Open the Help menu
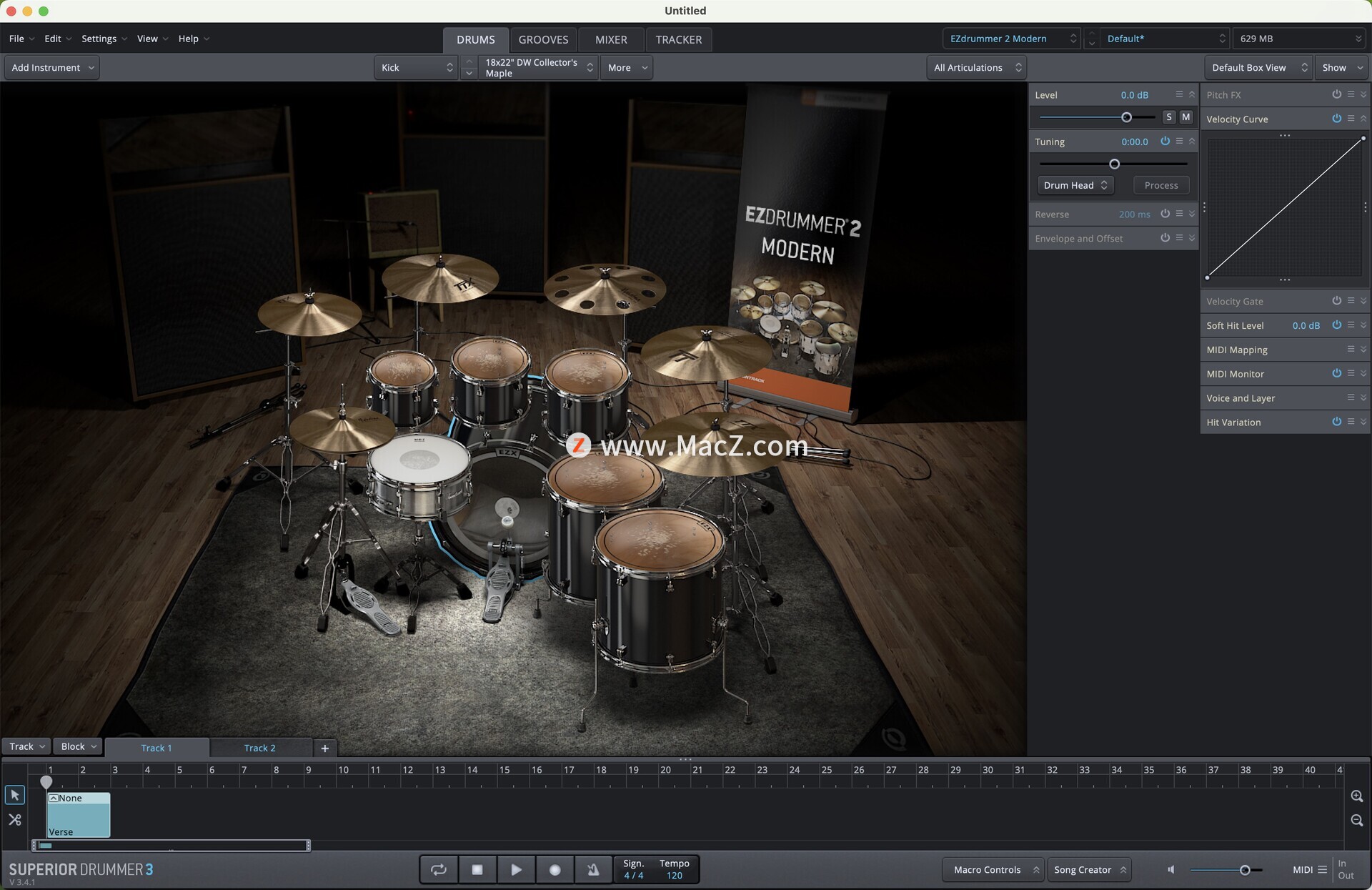The height and width of the screenshot is (890, 1372). (x=194, y=39)
